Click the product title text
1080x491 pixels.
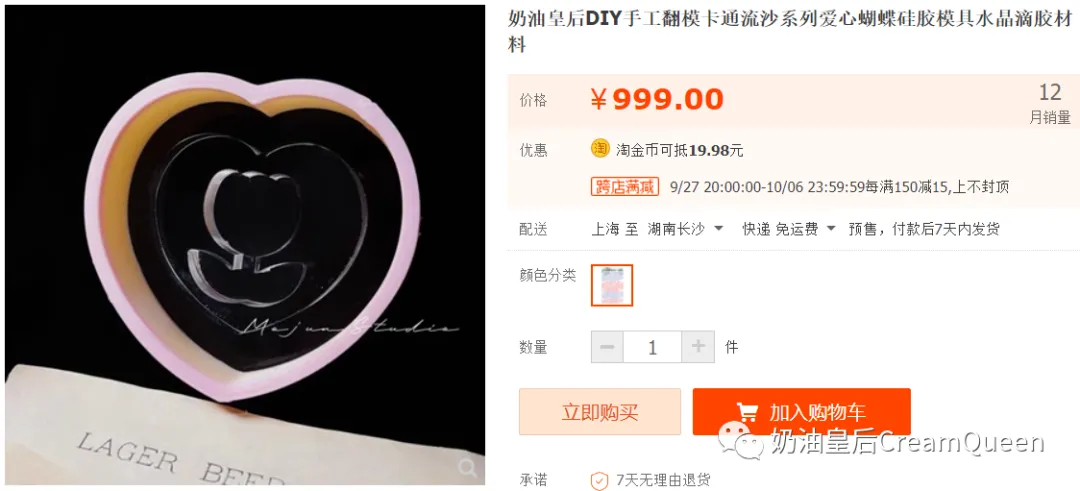coord(791,32)
